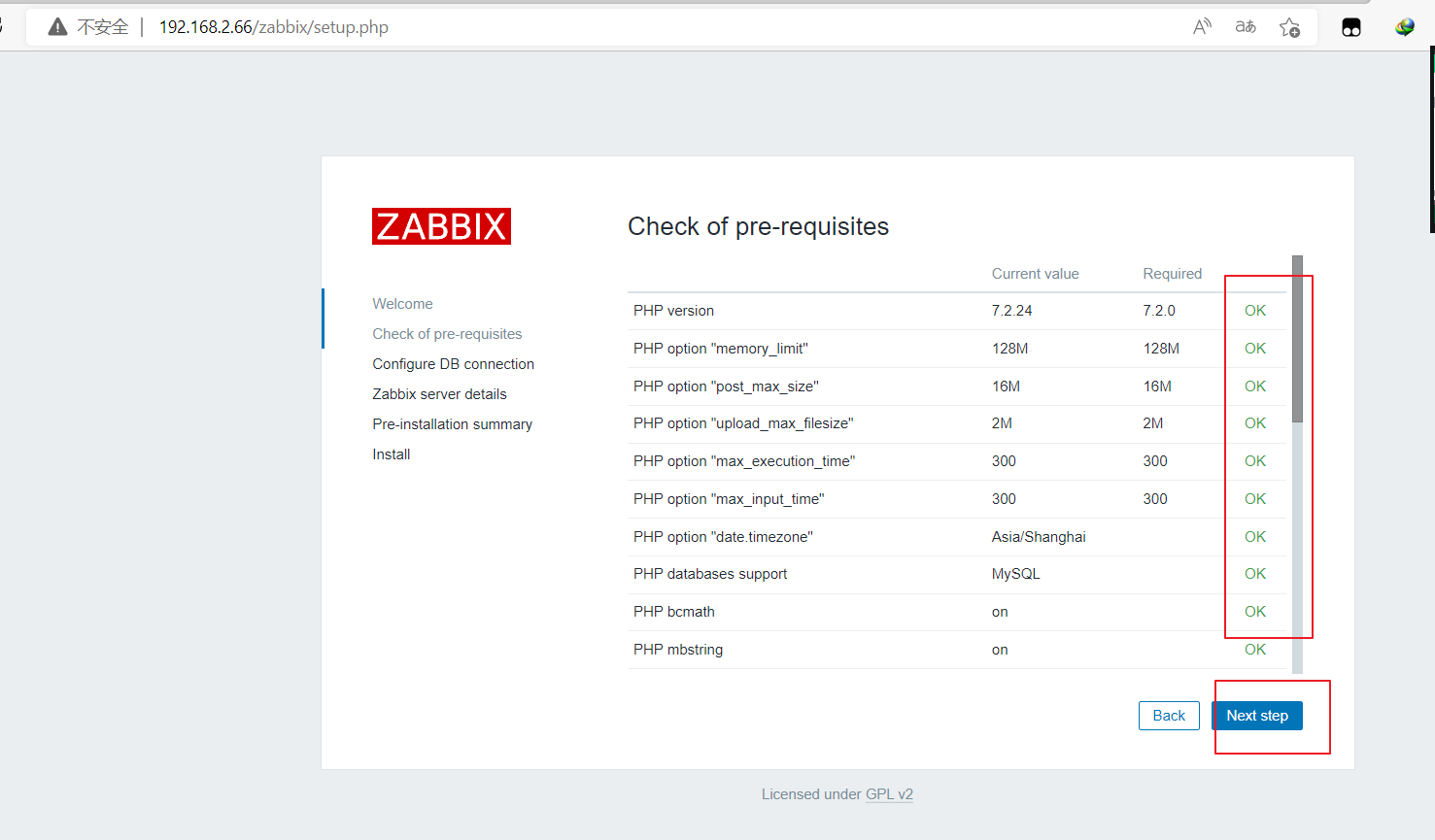Click OK status in date.timezone row
The width and height of the screenshot is (1435, 840).
1255,537
